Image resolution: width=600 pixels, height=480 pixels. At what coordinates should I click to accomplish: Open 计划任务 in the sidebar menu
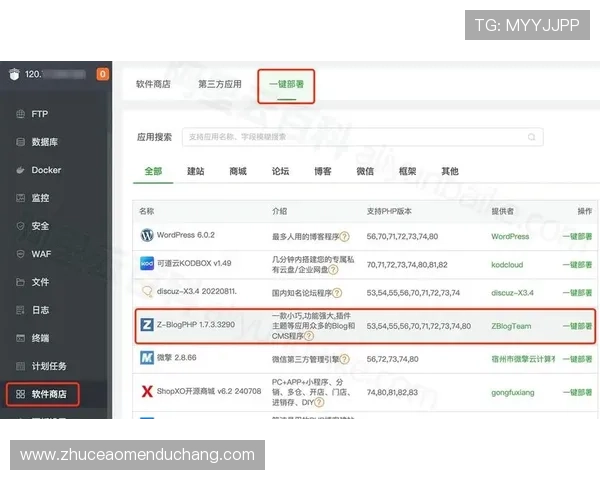(49, 366)
